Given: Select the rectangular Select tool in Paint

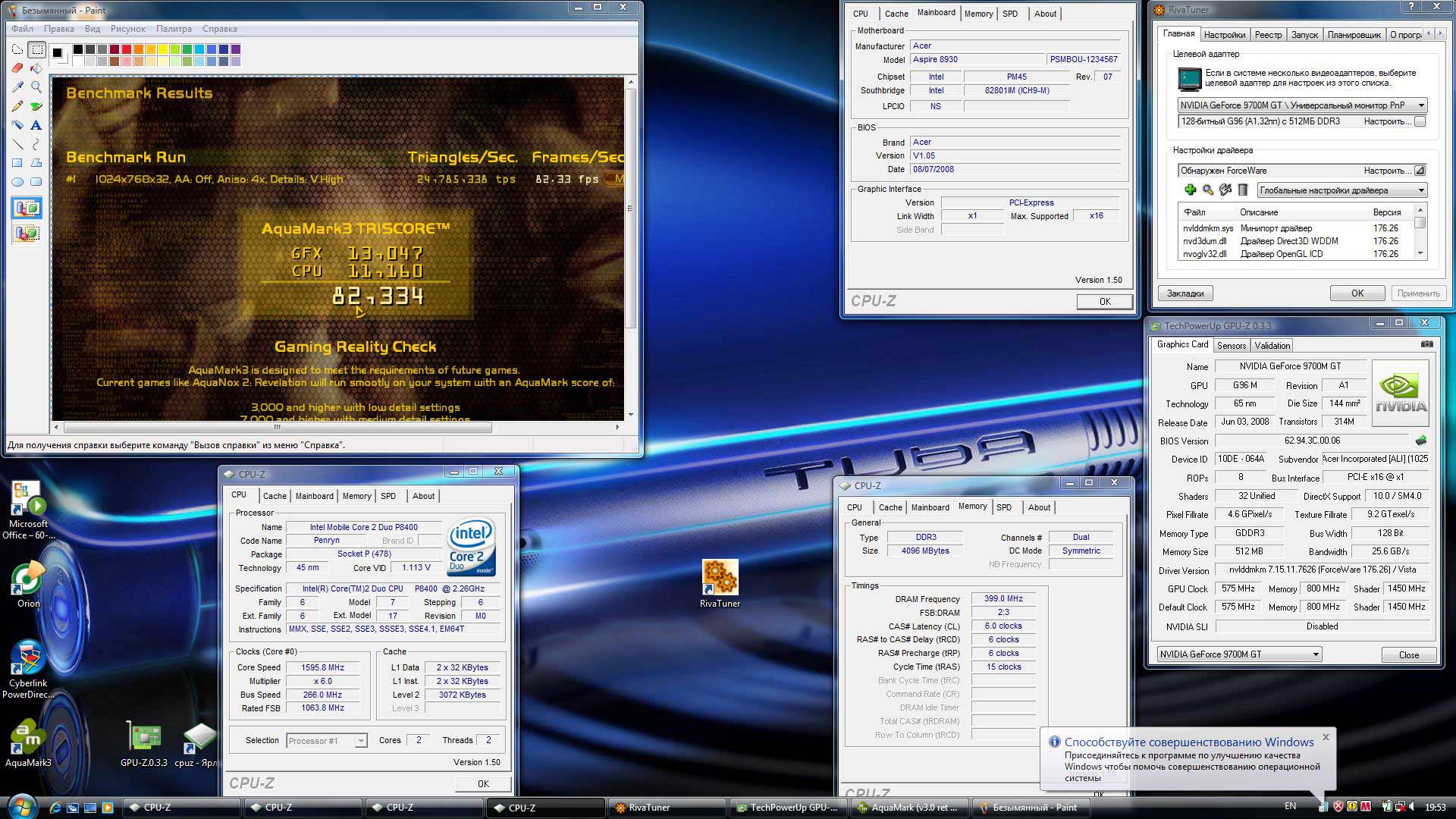Looking at the screenshot, I should (36, 50).
